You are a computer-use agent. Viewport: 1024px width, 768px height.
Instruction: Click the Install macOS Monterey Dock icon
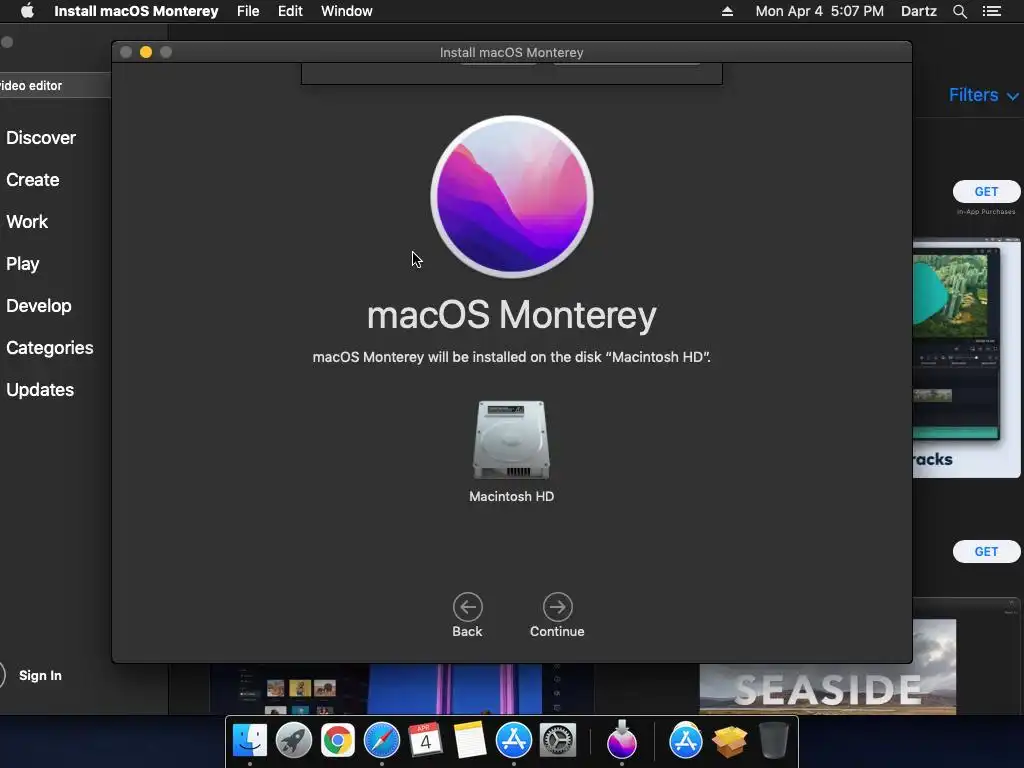pyautogui.click(x=622, y=739)
